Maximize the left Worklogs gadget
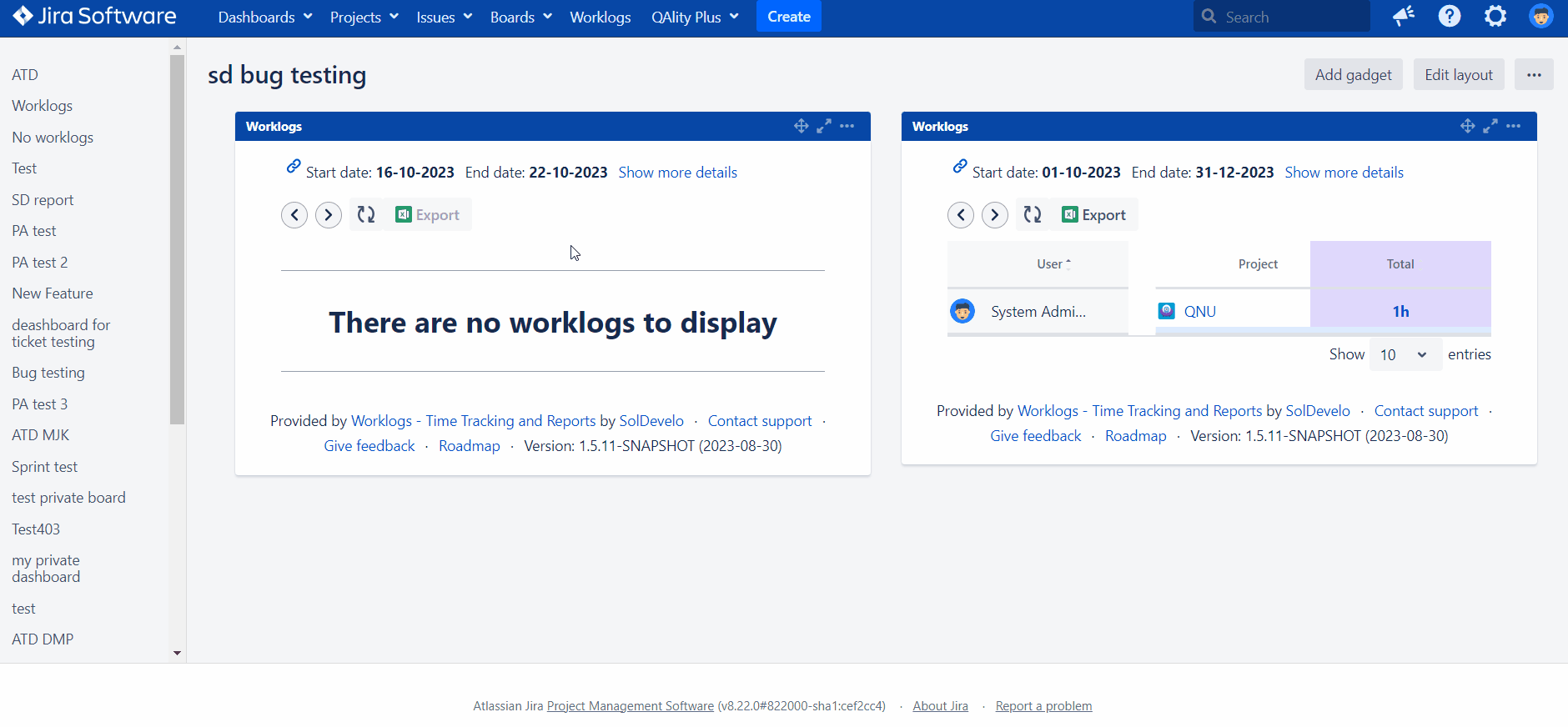 click(824, 126)
